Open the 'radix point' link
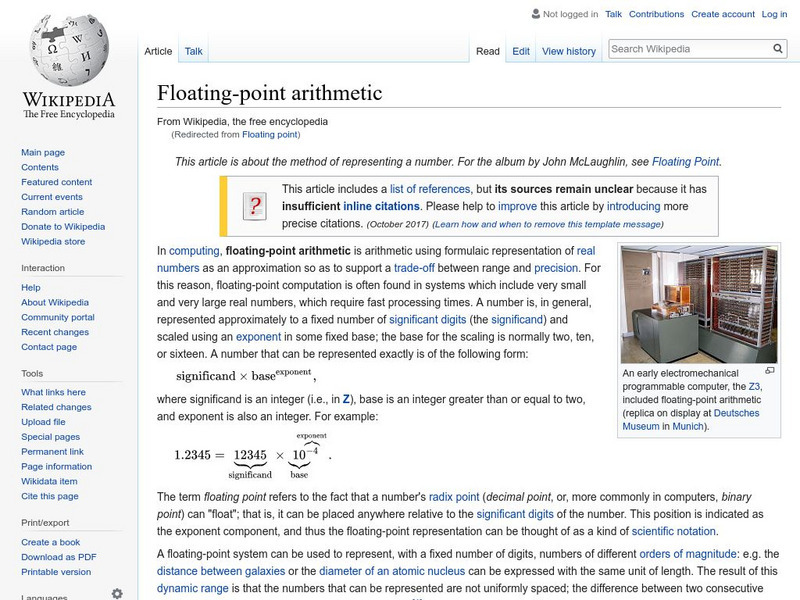800x600 pixels. (x=454, y=497)
